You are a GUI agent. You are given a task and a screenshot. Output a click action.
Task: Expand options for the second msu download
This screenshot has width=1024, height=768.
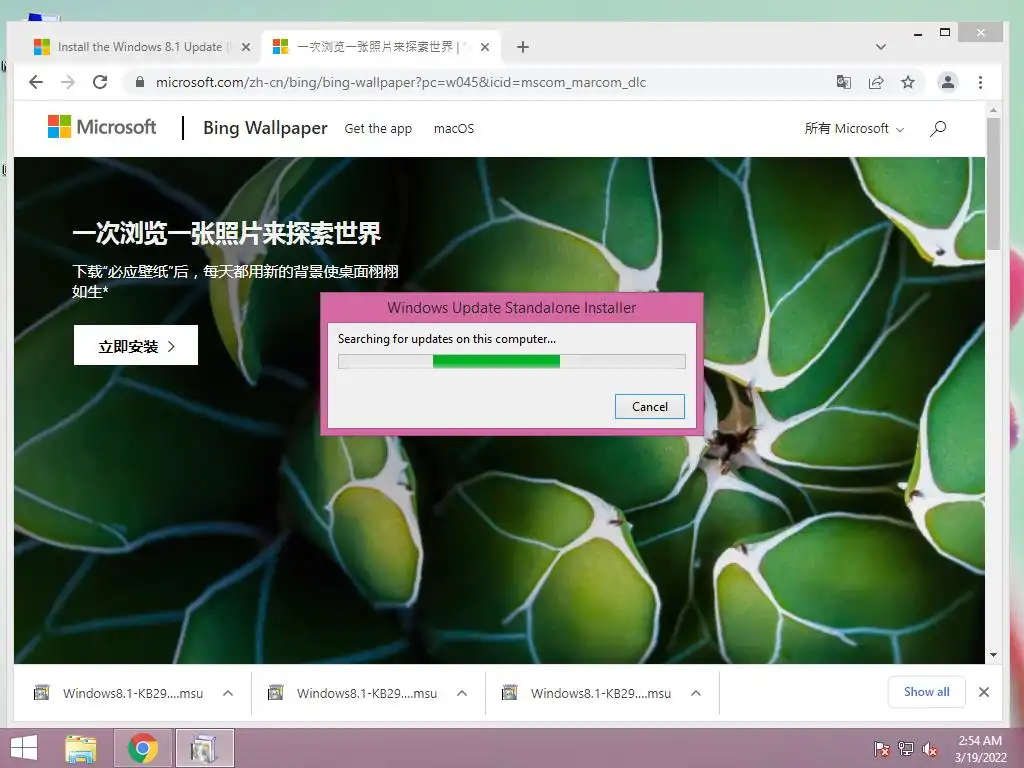pyautogui.click(x=462, y=693)
